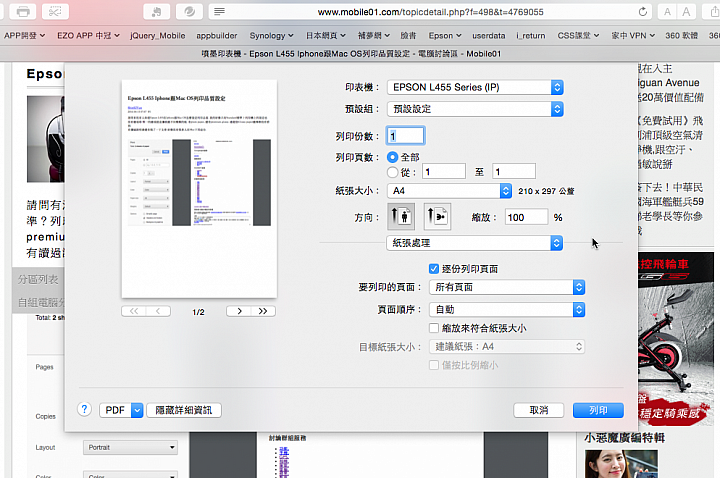
Task: Go to next preview page
Action: click(x=239, y=311)
